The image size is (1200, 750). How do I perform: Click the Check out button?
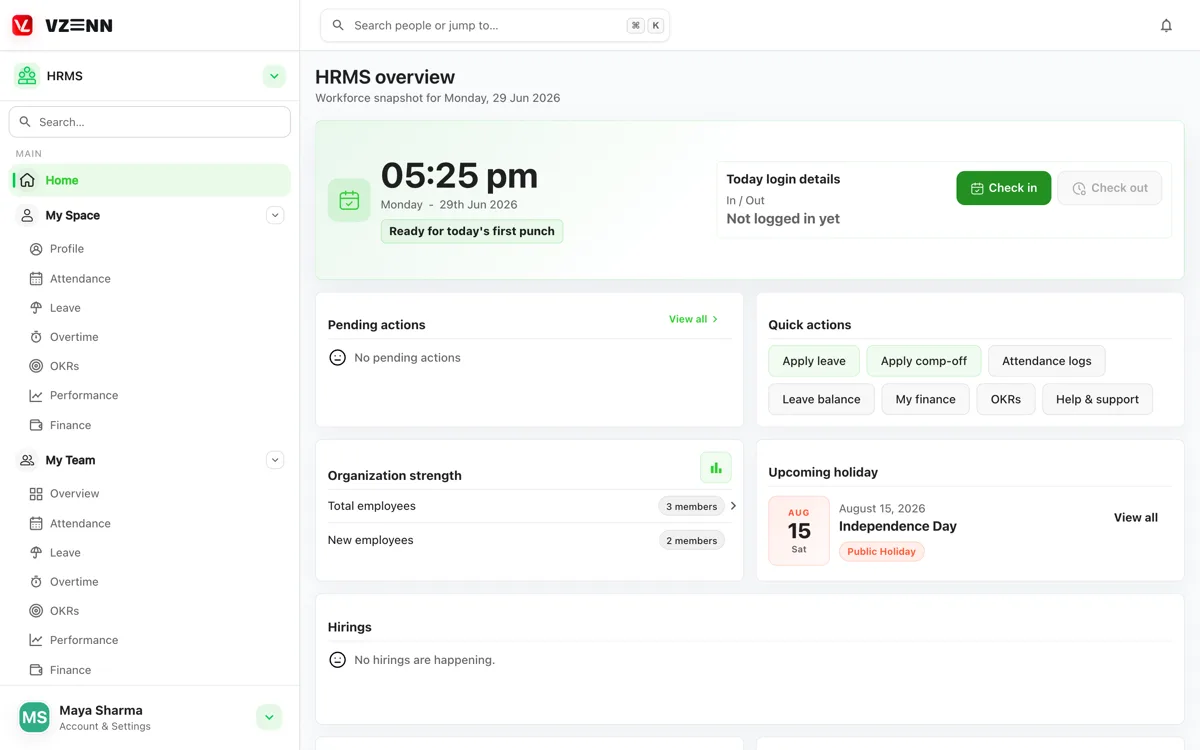coord(1109,188)
